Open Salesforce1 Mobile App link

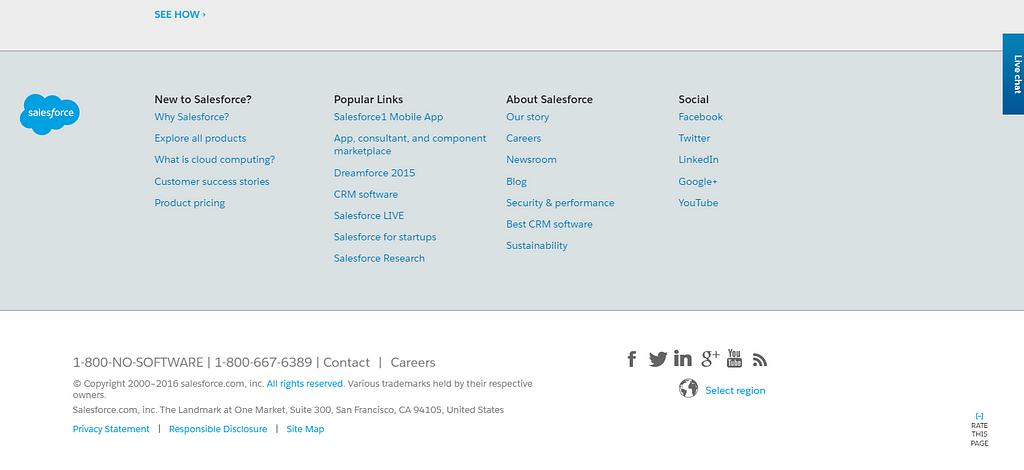388,117
